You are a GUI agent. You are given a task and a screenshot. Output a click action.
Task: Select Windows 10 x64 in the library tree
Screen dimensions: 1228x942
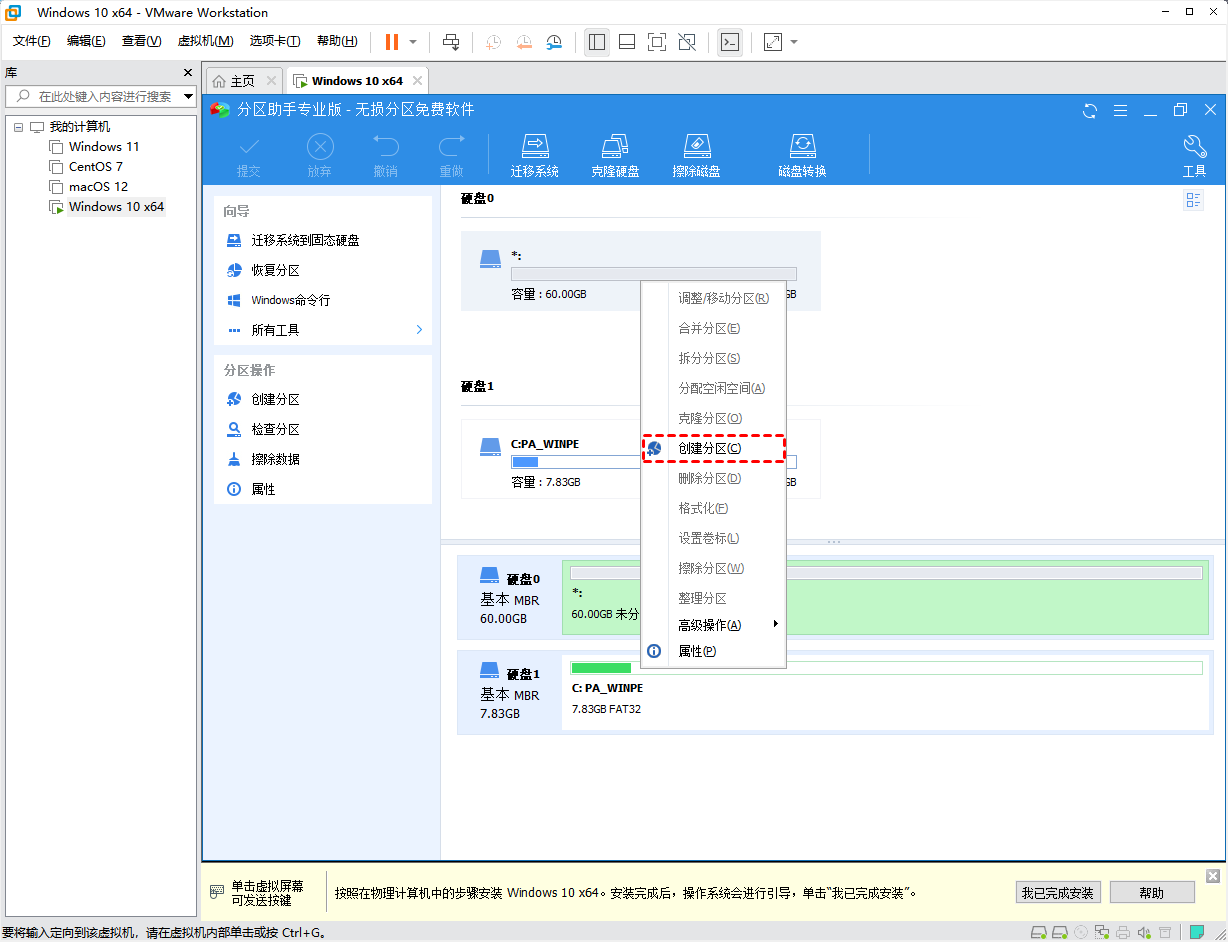[116, 207]
